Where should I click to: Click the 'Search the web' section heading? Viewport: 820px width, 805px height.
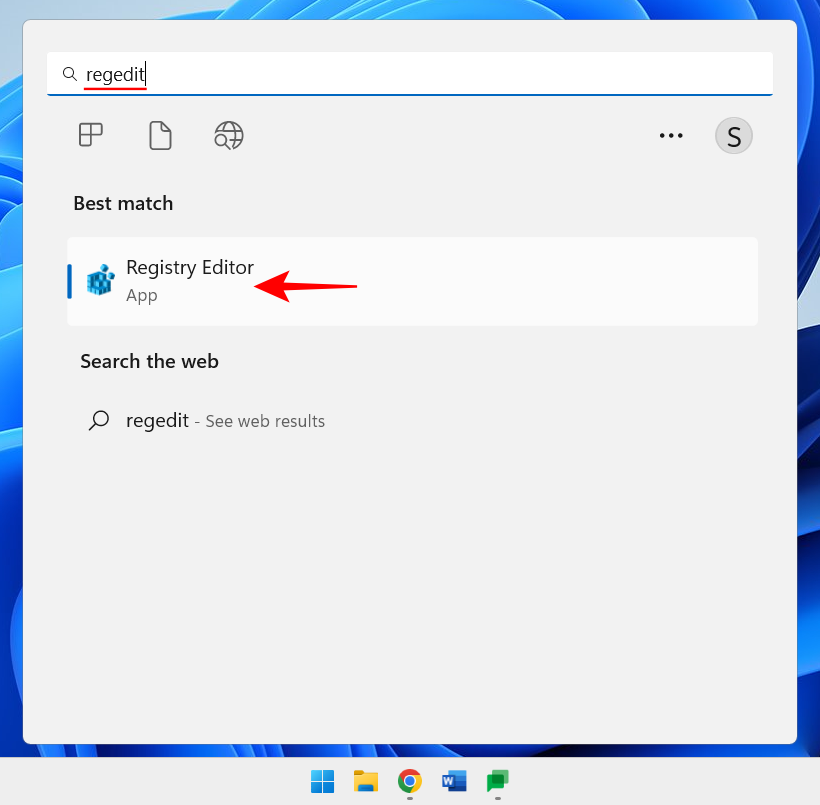(149, 361)
